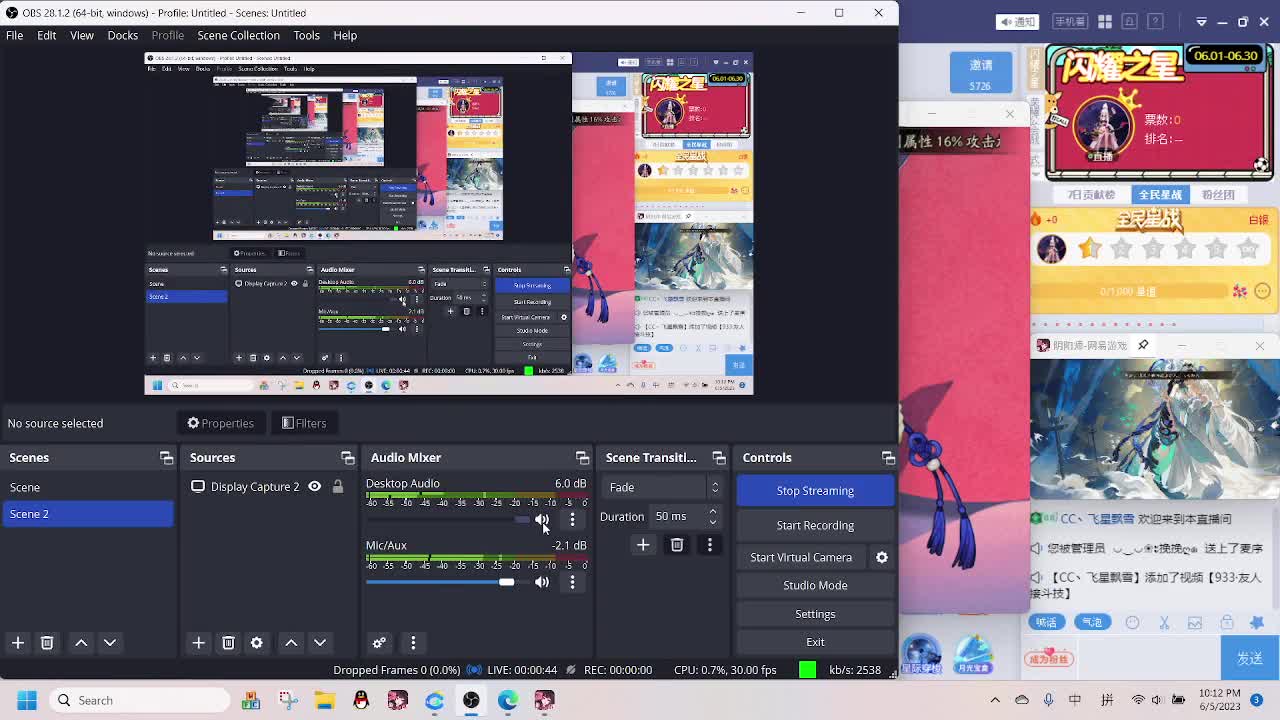Add a new source with plus icon
This screenshot has height=720, width=1280.
pyautogui.click(x=198, y=643)
